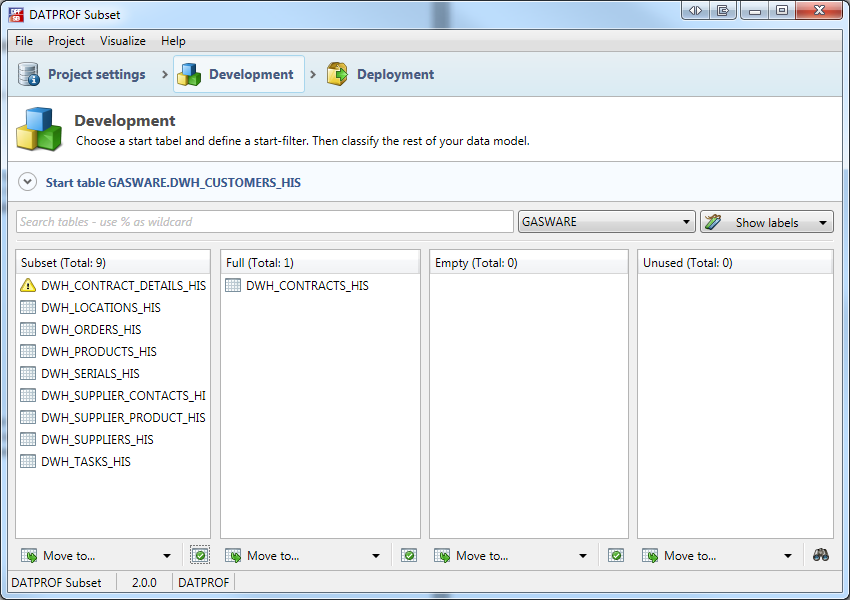
Task: Click the Project settings database icon
Action: coord(29,74)
